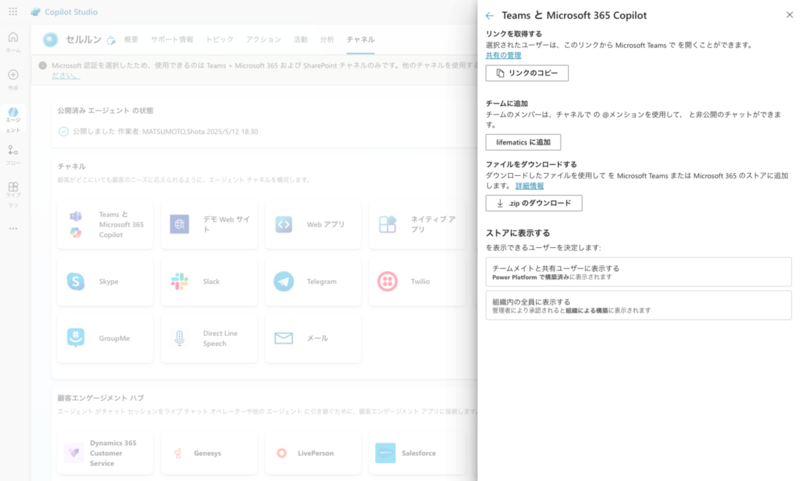The height and width of the screenshot is (481, 800).
Task: Select the Telegram channel icon
Action: pos(284,281)
